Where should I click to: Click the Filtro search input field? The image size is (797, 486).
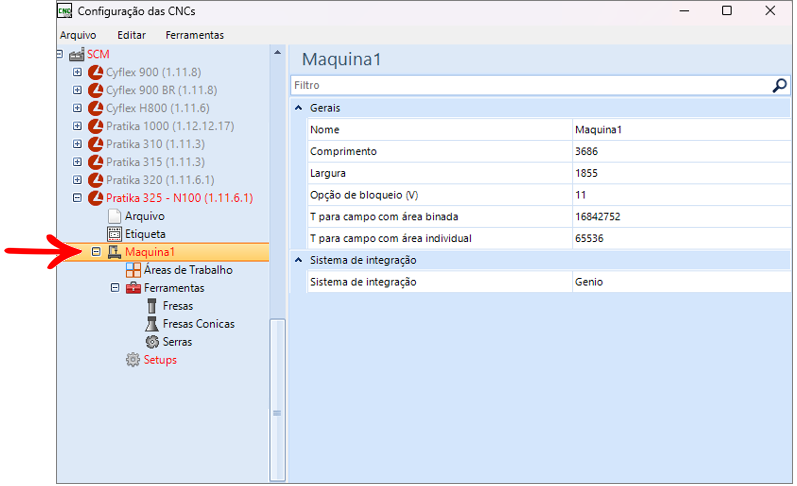[x=530, y=86]
